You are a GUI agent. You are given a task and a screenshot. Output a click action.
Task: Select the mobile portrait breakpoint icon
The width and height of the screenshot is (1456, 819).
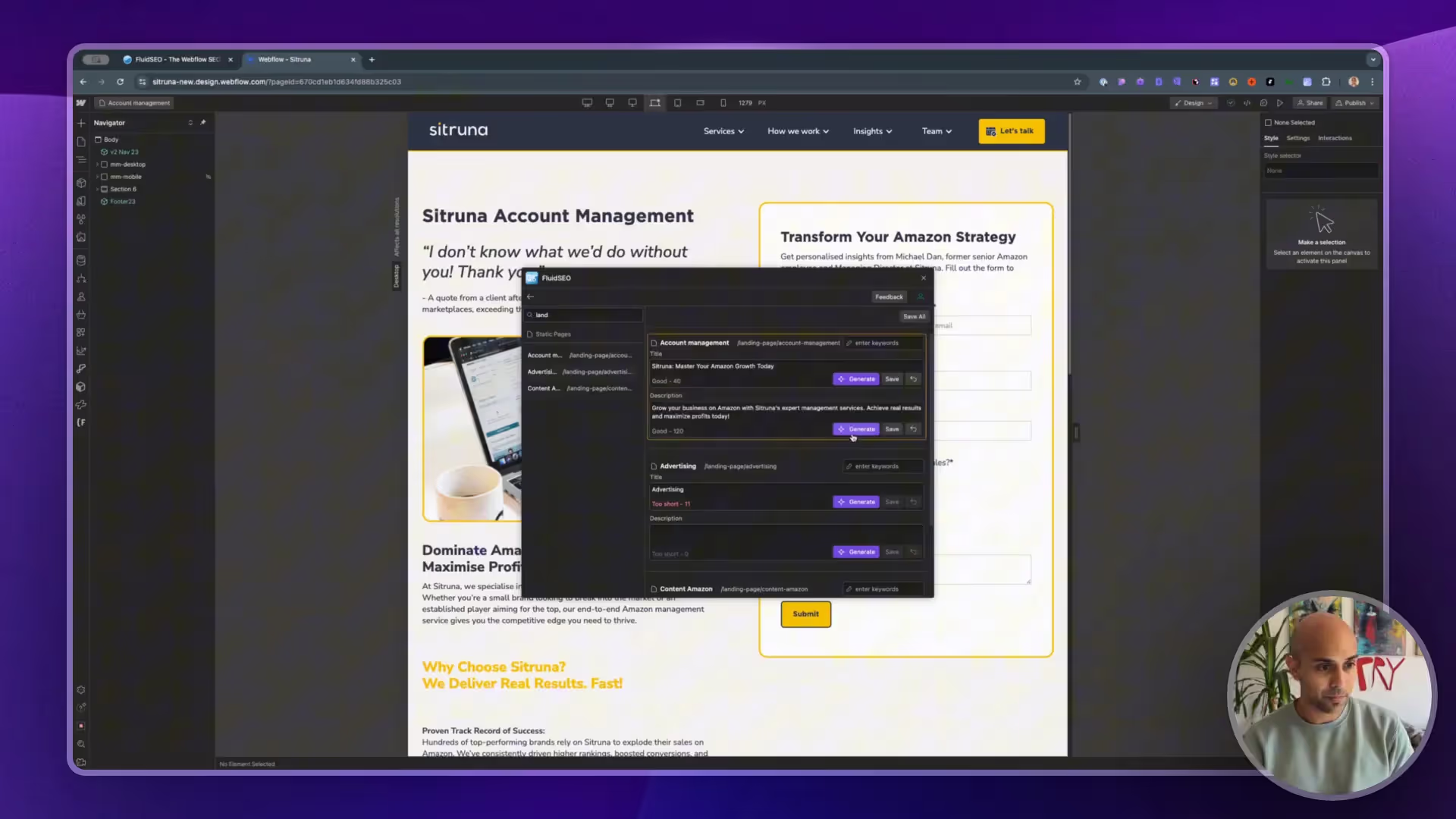pyautogui.click(x=723, y=103)
